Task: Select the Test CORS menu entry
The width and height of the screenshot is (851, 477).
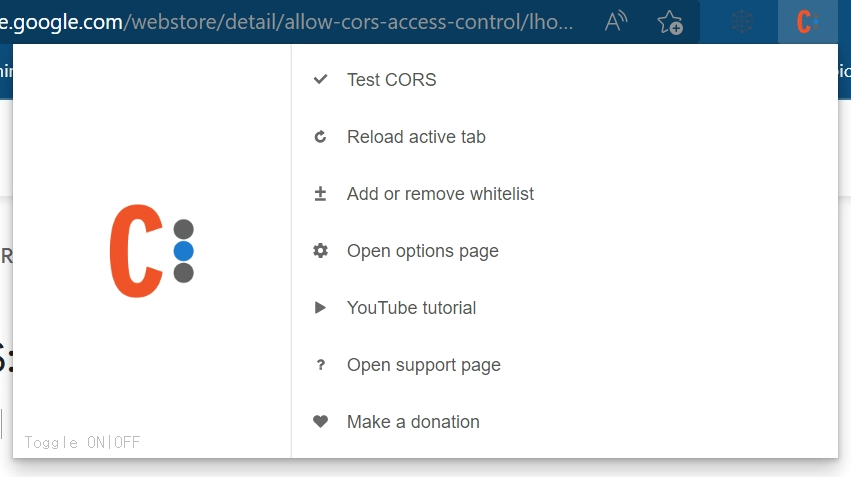Action: 391,80
